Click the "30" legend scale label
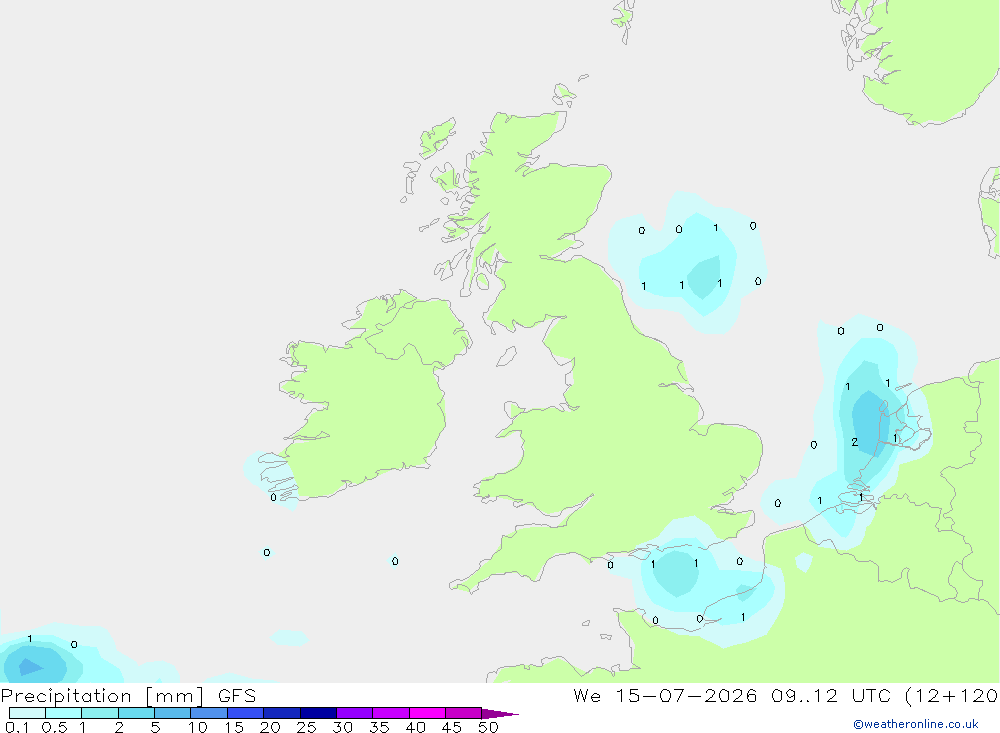This screenshot has width=1000, height=733. click(x=343, y=727)
